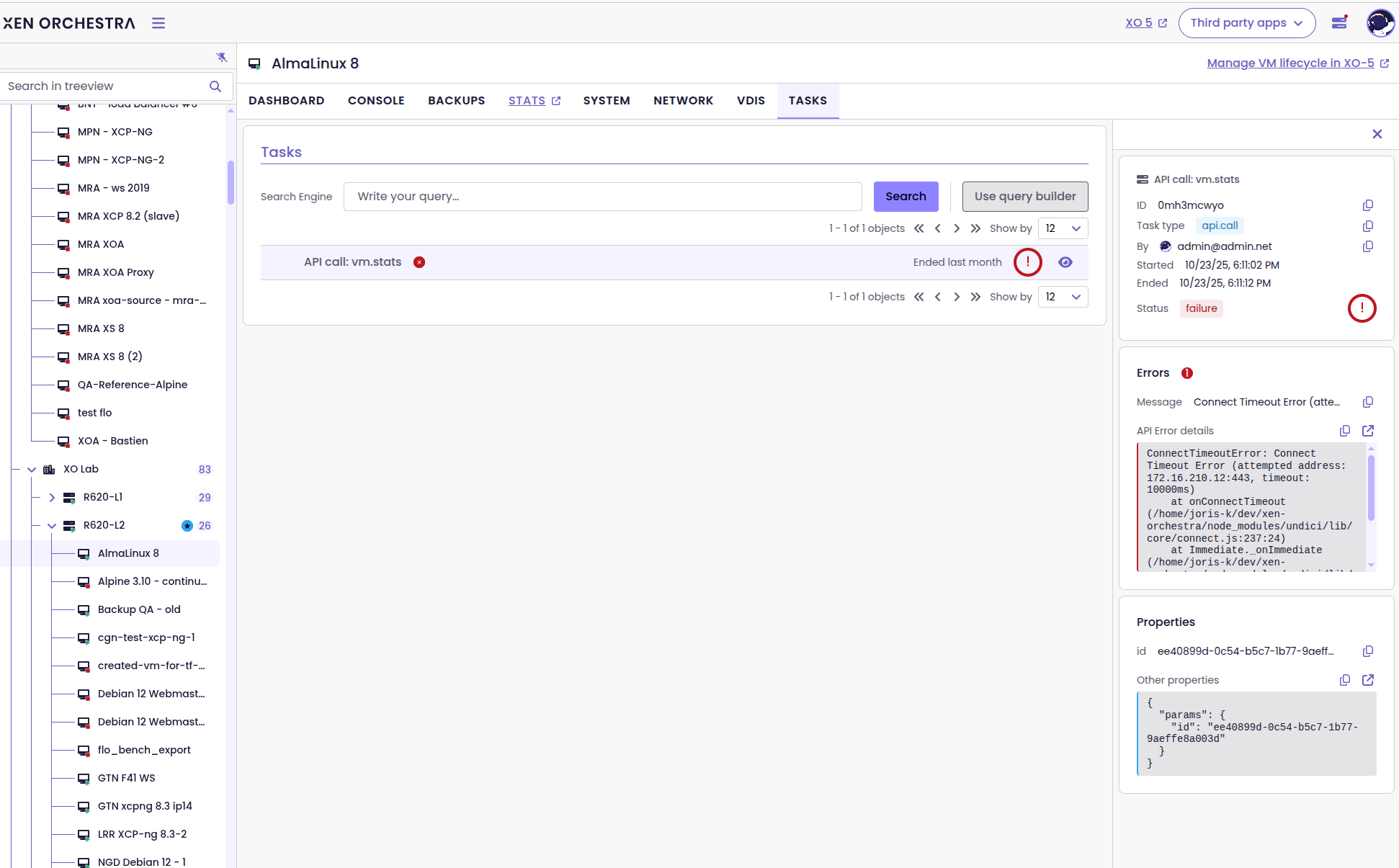This screenshot has height=868, width=1399.
Task: Click the user avatar in the top right
Action: click(1380, 23)
